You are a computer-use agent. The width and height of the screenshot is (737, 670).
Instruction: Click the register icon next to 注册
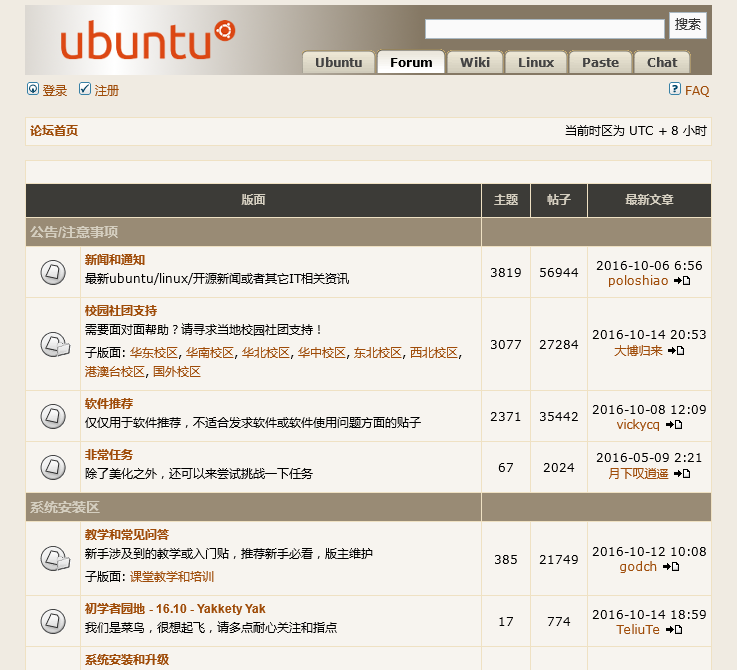click(x=85, y=89)
